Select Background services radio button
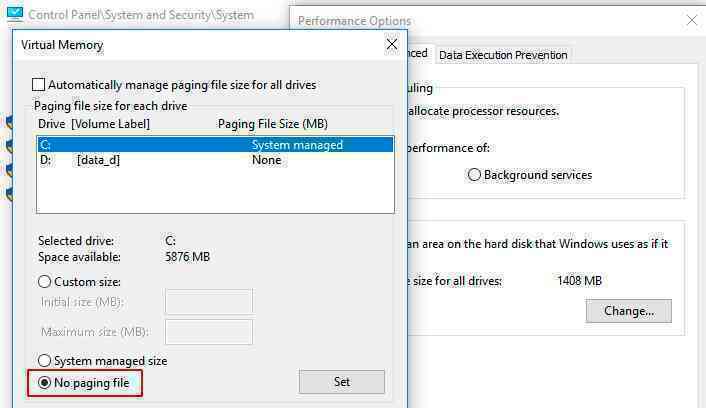This screenshot has width=706, height=408. tap(474, 175)
